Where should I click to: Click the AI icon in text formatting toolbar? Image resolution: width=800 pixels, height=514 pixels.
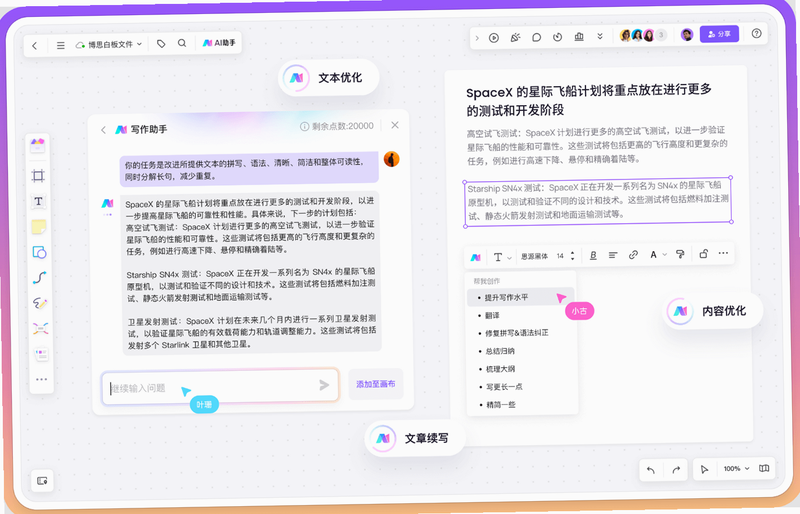[476, 257]
